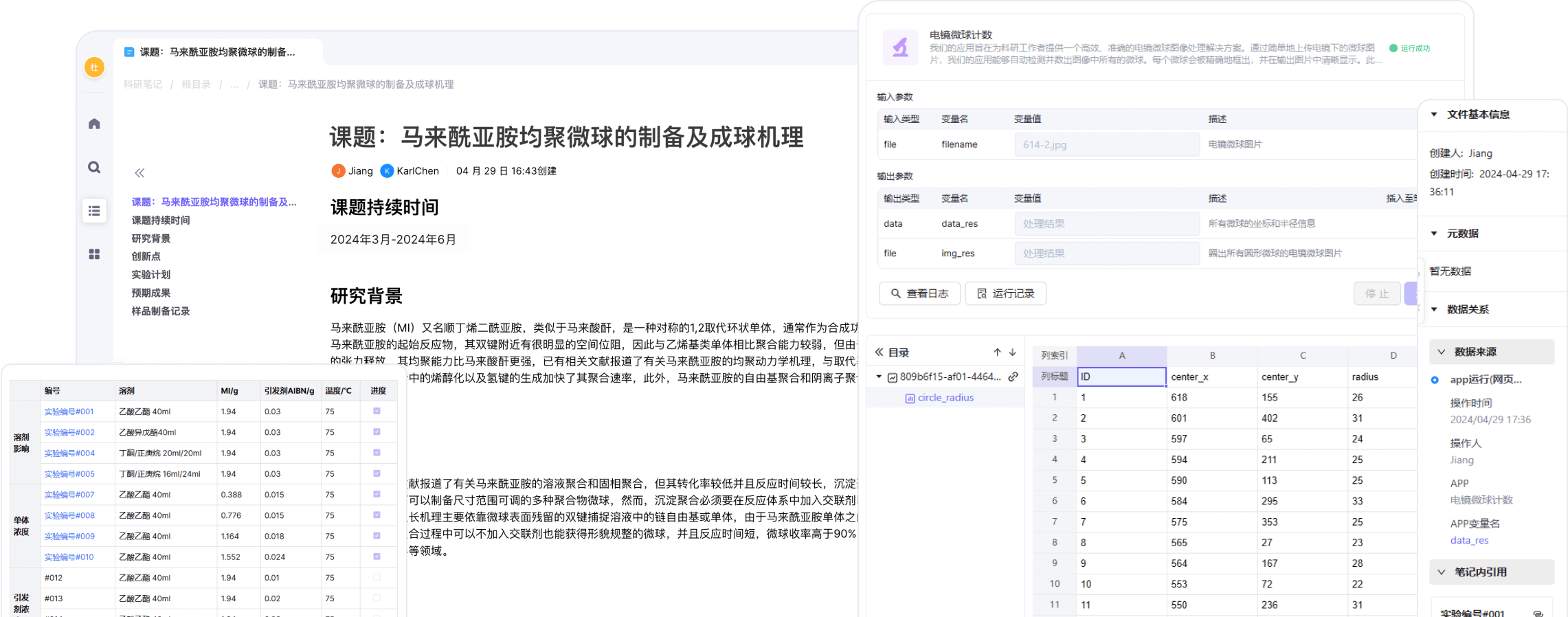1568x617 pixels.
Task: Select the app运行 radio option
Action: click(x=1435, y=380)
